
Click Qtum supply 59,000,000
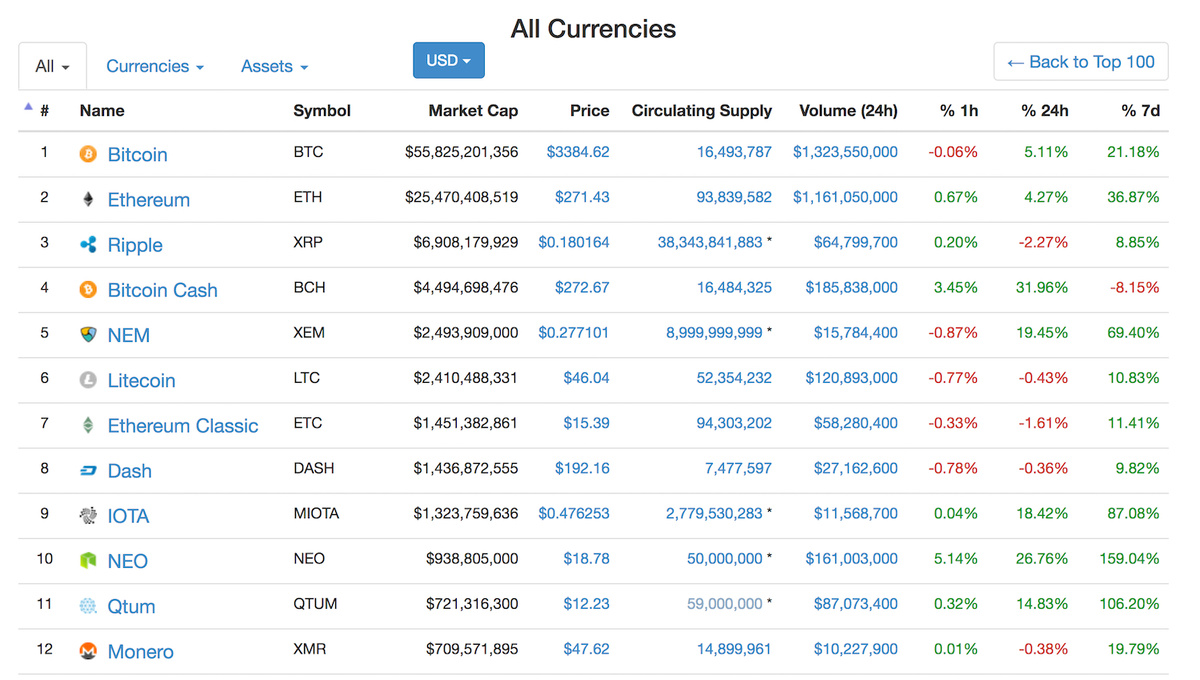point(725,604)
